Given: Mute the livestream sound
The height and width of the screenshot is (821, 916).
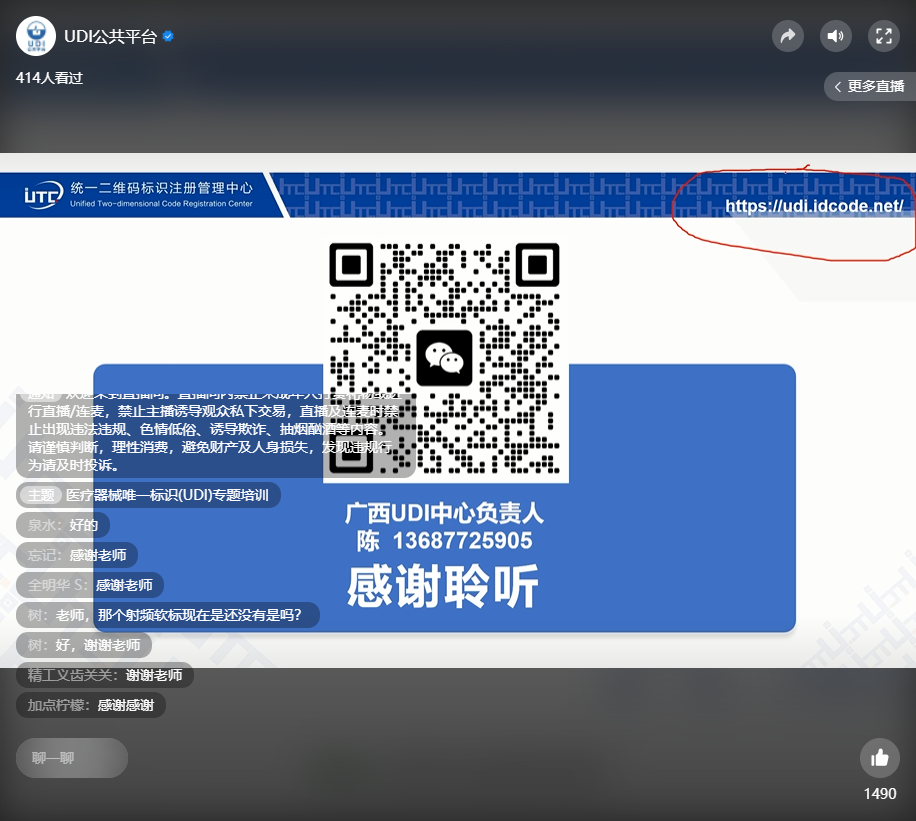Looking at the screenshot, I should point(835,36).
